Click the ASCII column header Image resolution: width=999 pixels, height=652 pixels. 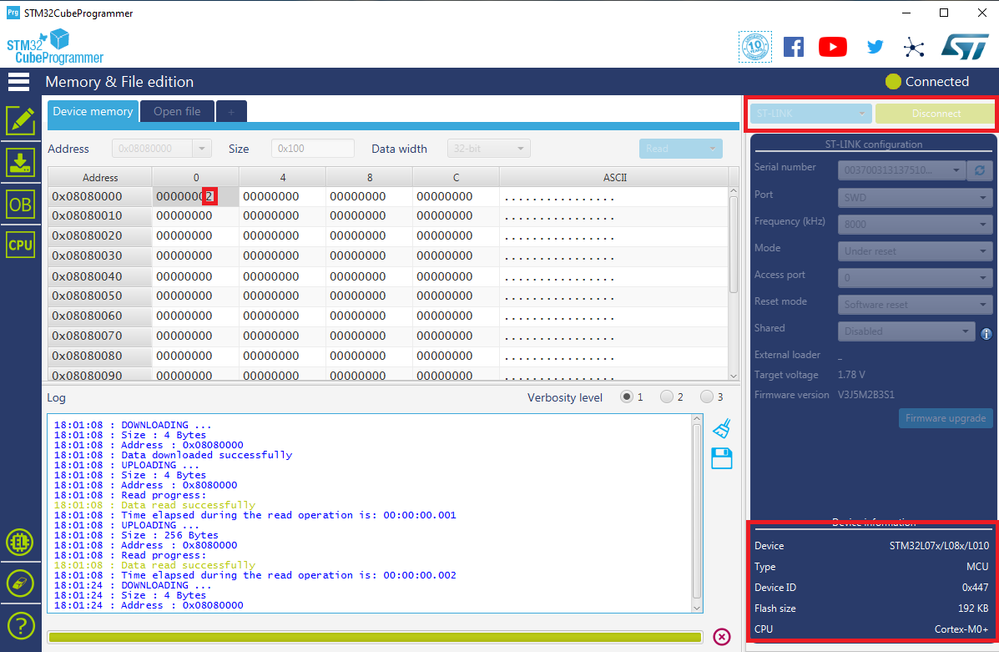(615, 177)
